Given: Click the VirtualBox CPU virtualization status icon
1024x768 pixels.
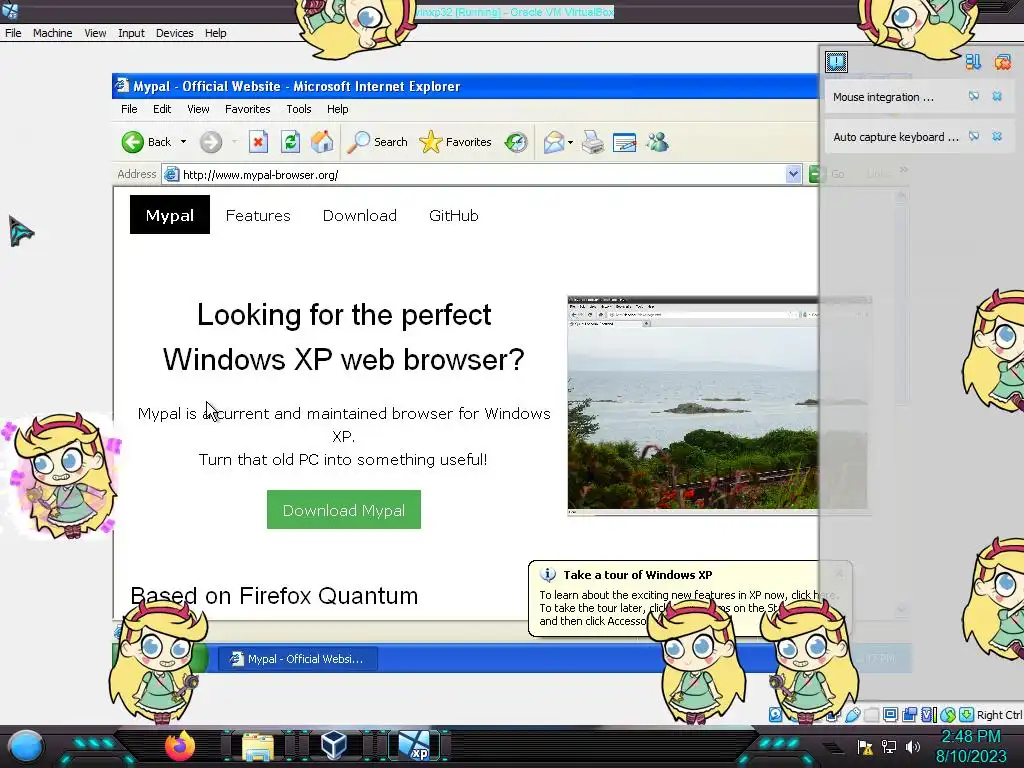Looking at the screenshot, I should [x=928, y=715].
